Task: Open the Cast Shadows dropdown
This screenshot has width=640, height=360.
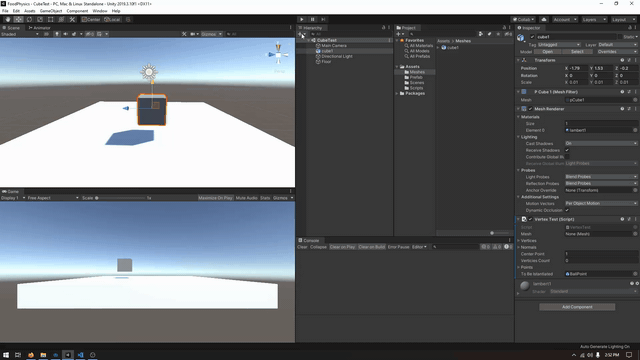Action: coord(601,144)
